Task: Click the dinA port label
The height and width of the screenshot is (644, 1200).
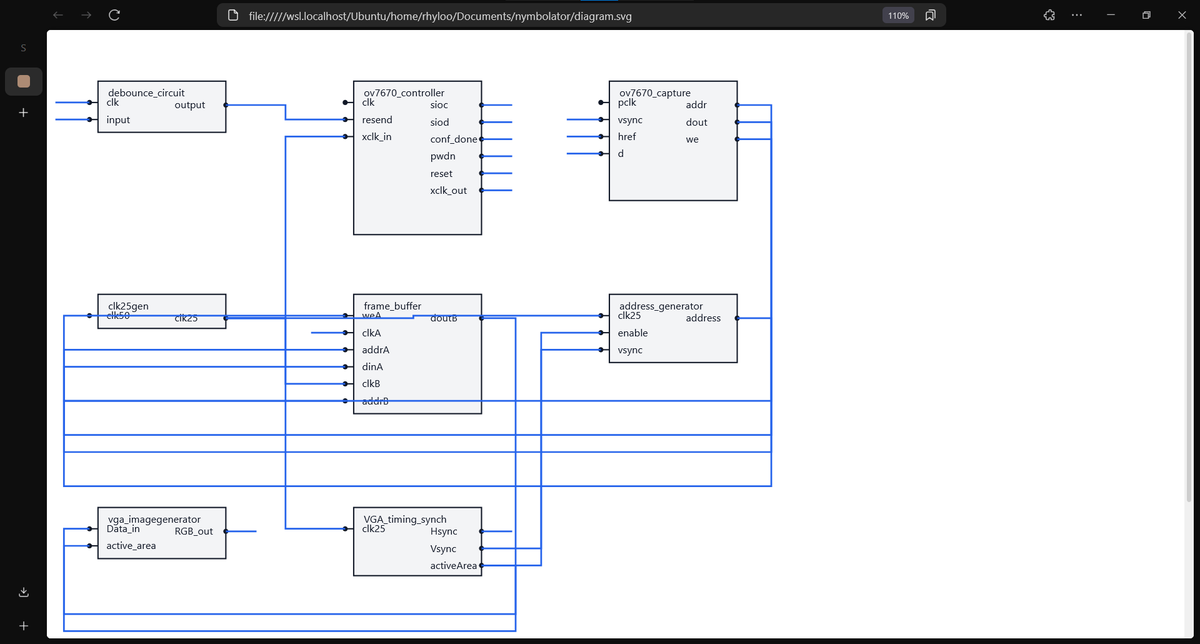Action: pyautogui.click(x=372, y=367)
